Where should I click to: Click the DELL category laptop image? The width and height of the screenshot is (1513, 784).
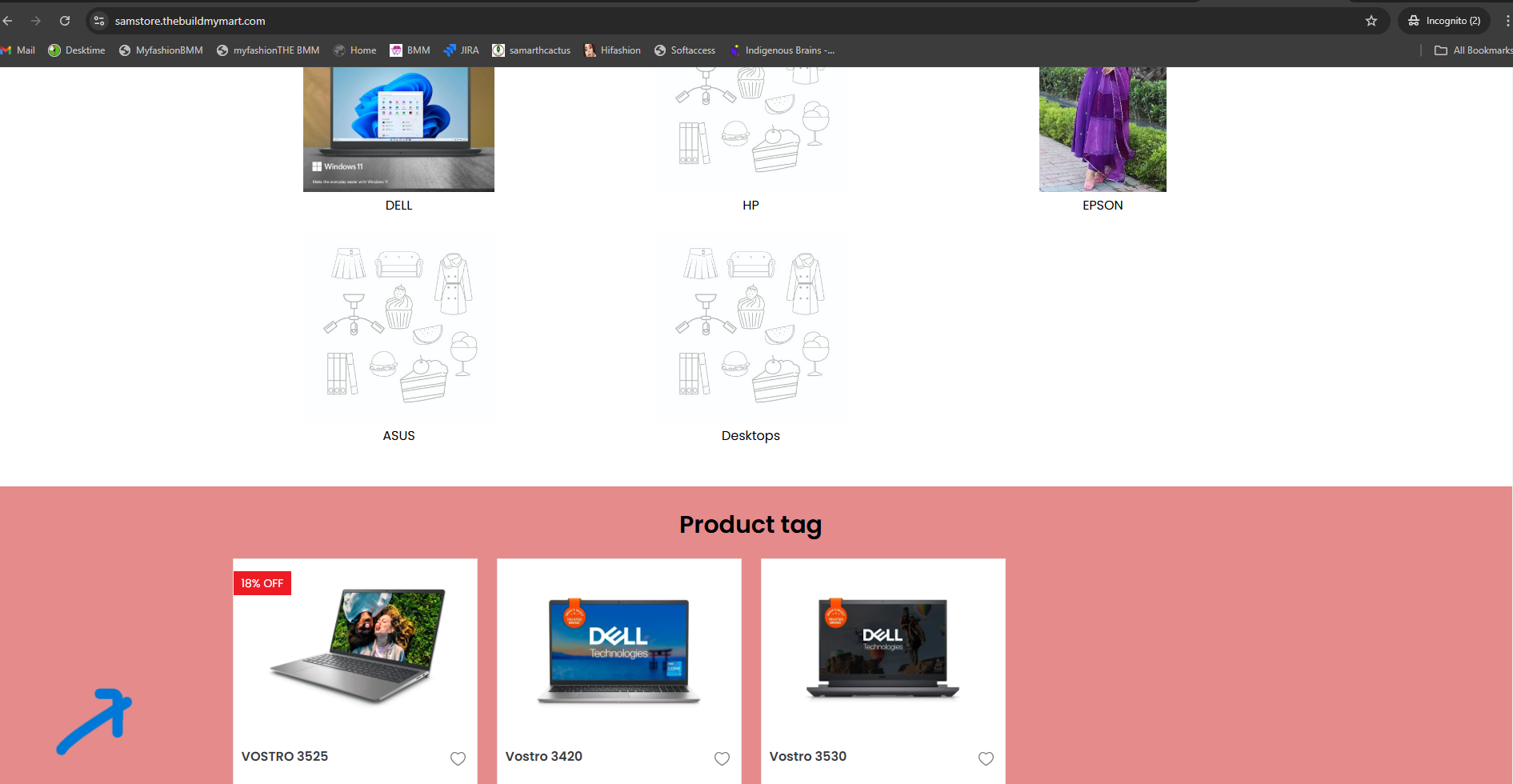[398, 130]
